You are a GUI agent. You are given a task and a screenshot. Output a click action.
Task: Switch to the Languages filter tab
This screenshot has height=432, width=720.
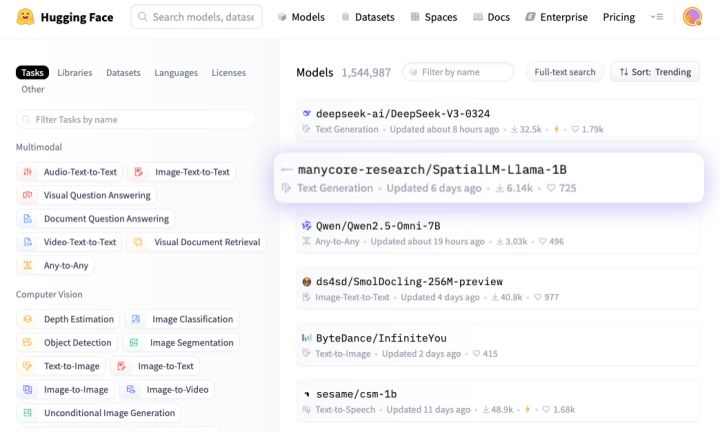click(x=176, y=73)
